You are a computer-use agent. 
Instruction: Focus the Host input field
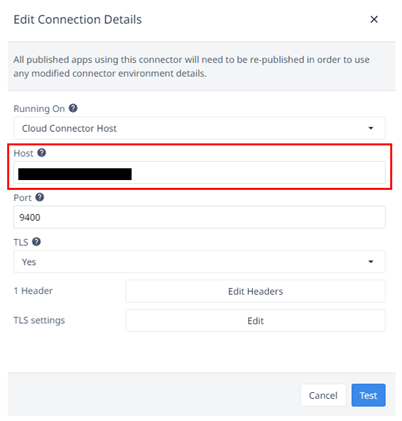point(199,173)
